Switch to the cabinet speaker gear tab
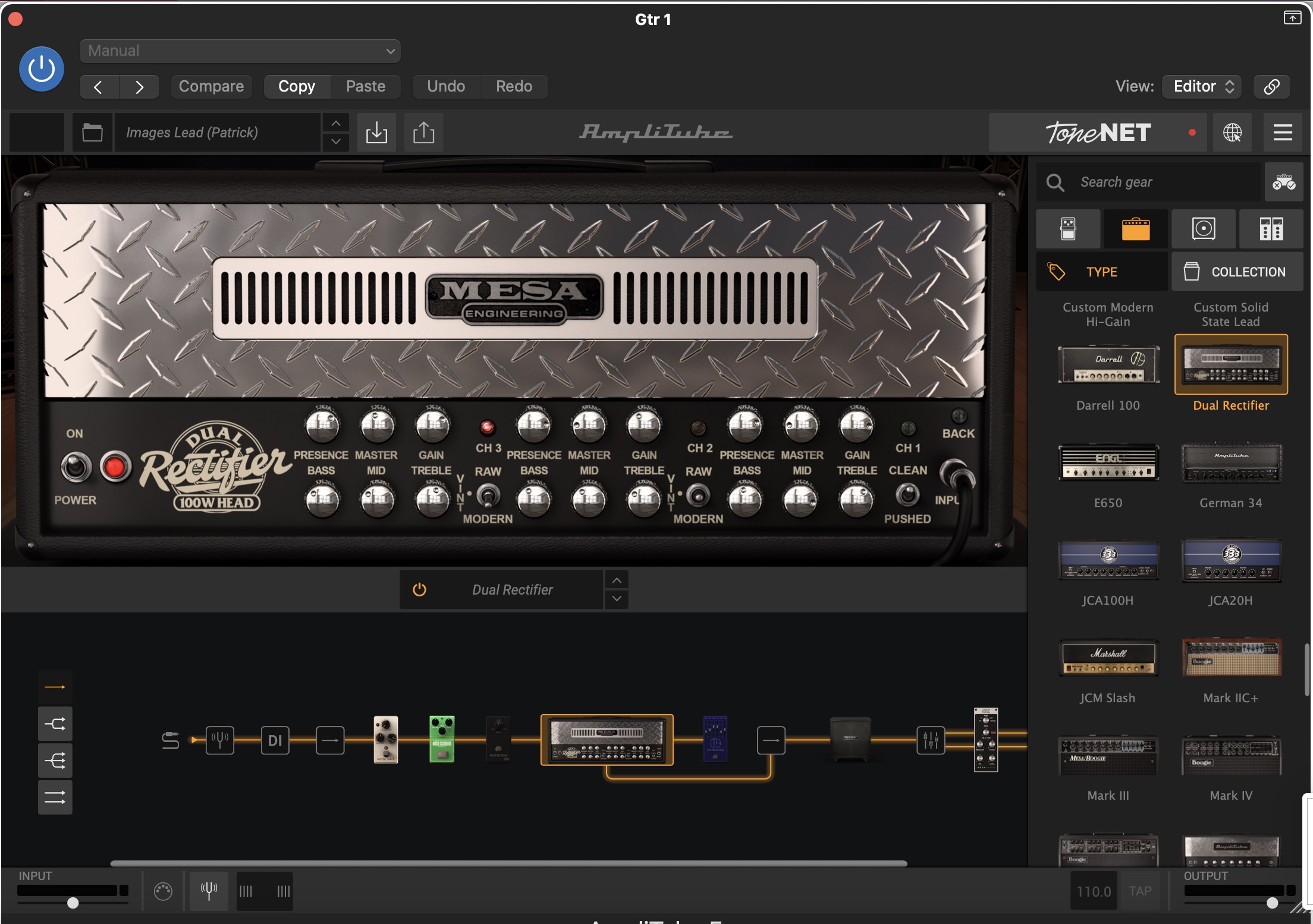Viewport: 1313px width, 924px height. (x=1203, y=229)
